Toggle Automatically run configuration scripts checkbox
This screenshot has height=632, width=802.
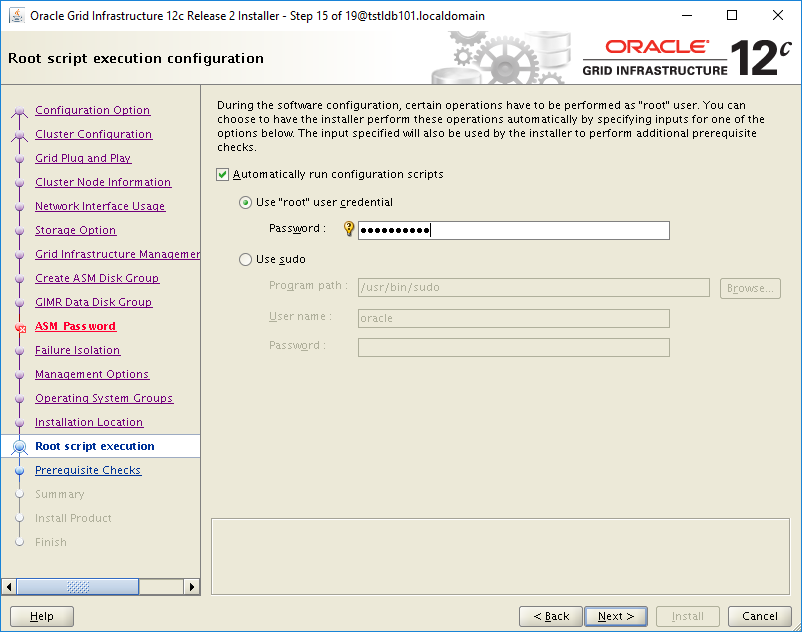pyautogui.click(x=222, y=175)
